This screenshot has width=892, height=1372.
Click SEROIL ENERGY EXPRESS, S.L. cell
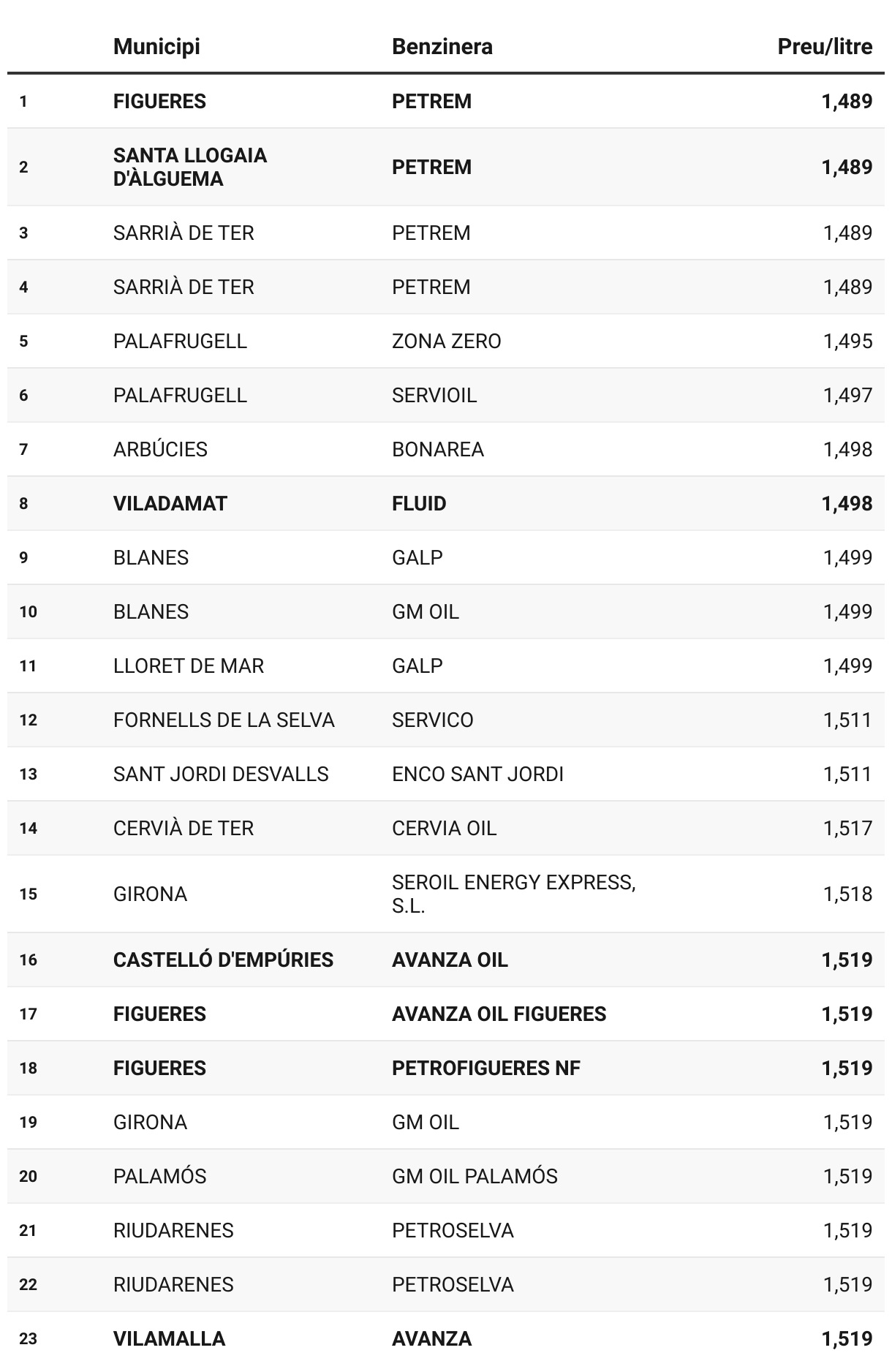513,894
